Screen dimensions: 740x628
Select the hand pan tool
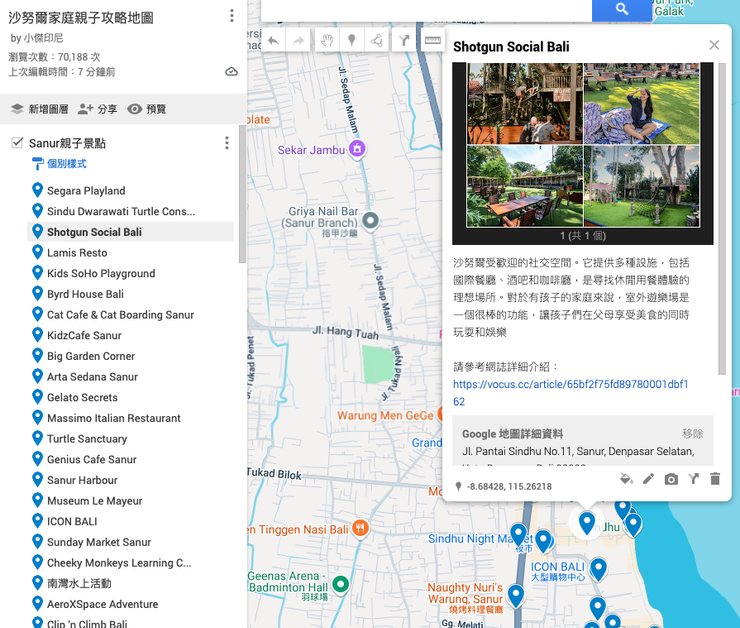[x=327, y=41]
